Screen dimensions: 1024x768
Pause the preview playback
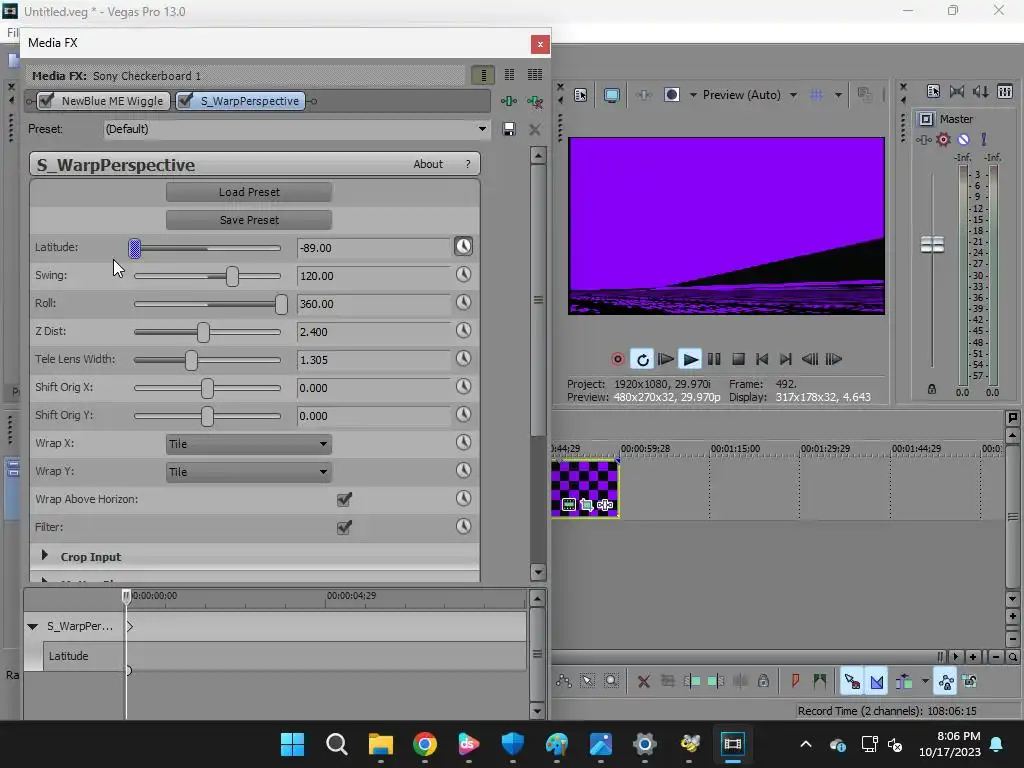[714, 359]
